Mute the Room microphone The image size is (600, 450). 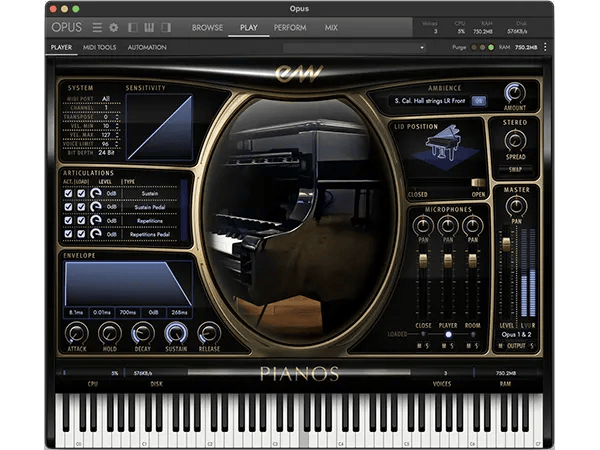(x=469, y=346)
